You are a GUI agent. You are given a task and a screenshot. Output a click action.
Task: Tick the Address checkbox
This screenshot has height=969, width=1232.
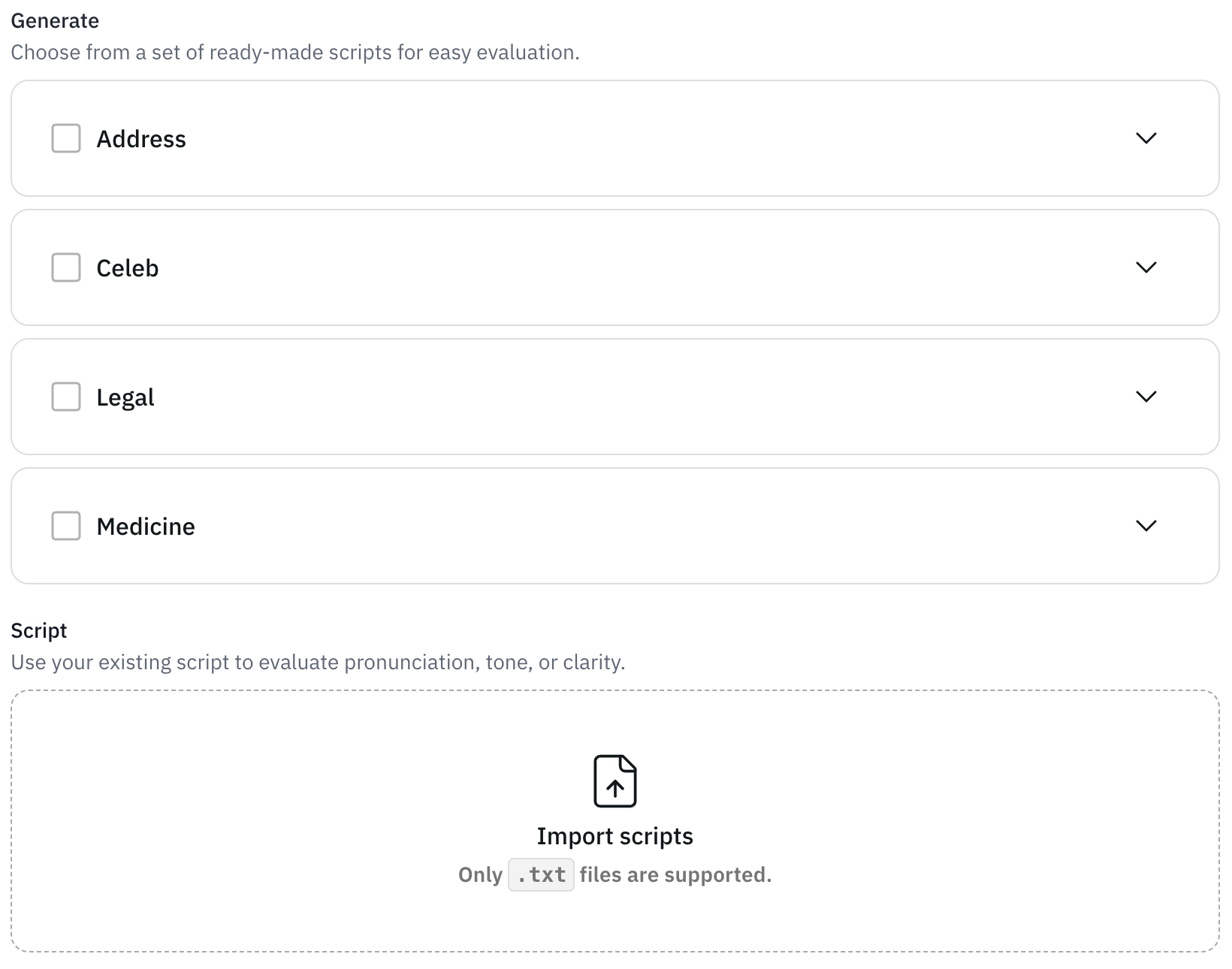point(66,138)
